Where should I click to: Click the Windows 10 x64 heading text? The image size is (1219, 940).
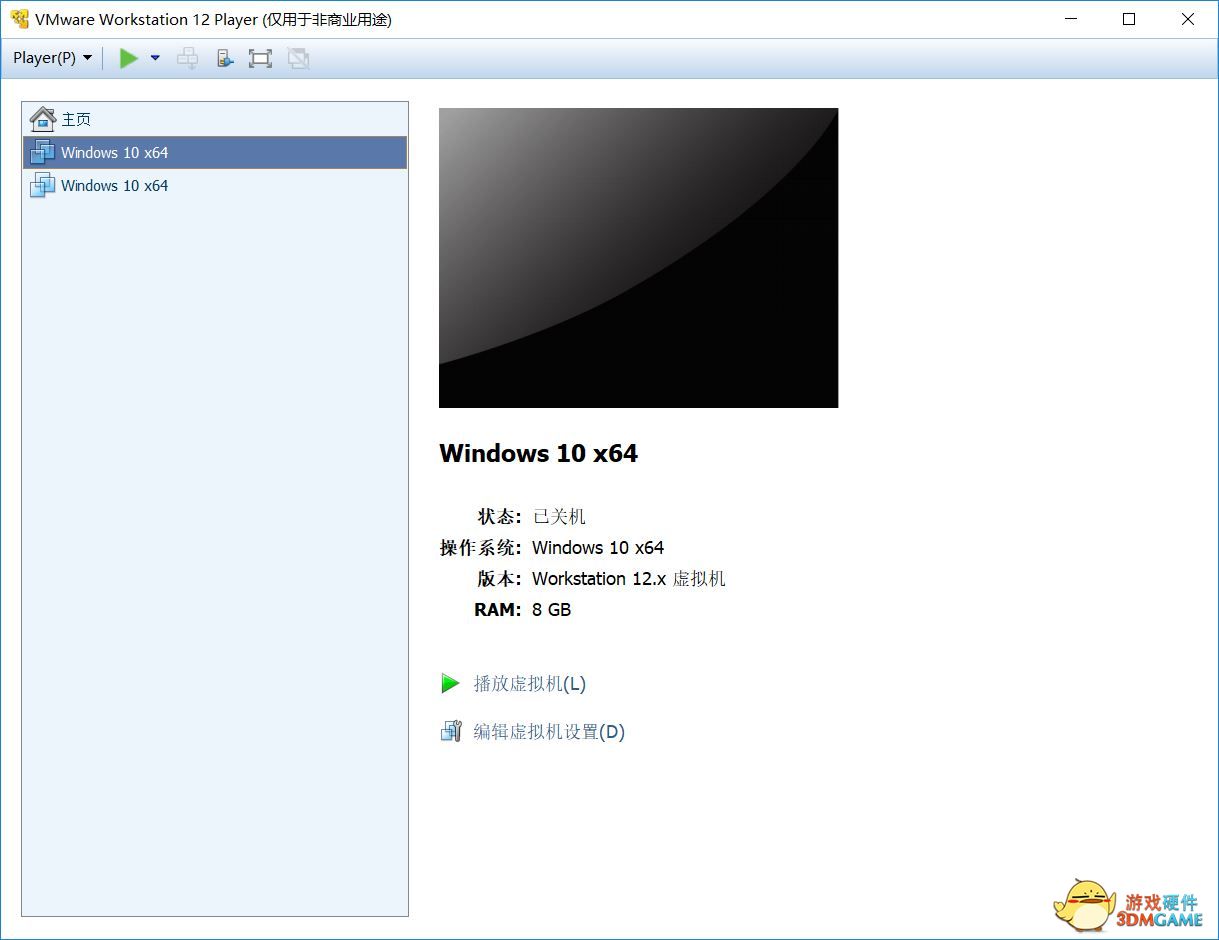coord(538,453)
